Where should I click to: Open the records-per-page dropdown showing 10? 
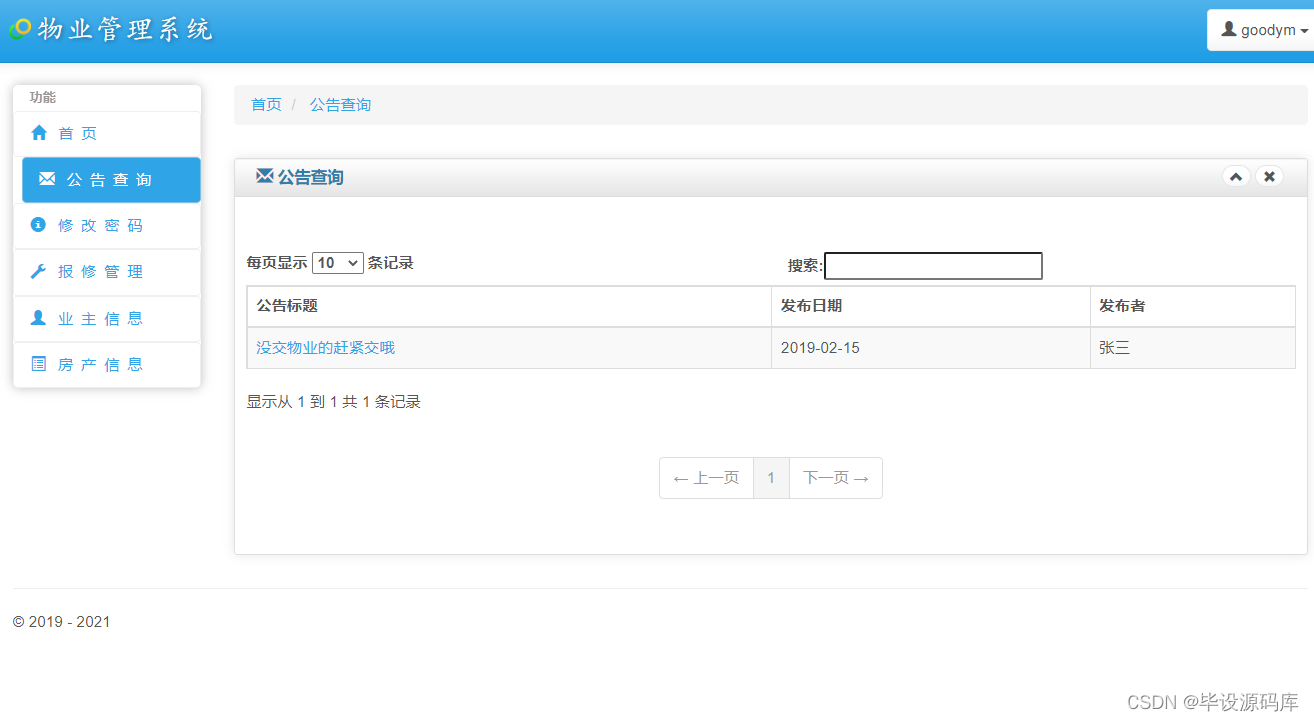[338, 263]
